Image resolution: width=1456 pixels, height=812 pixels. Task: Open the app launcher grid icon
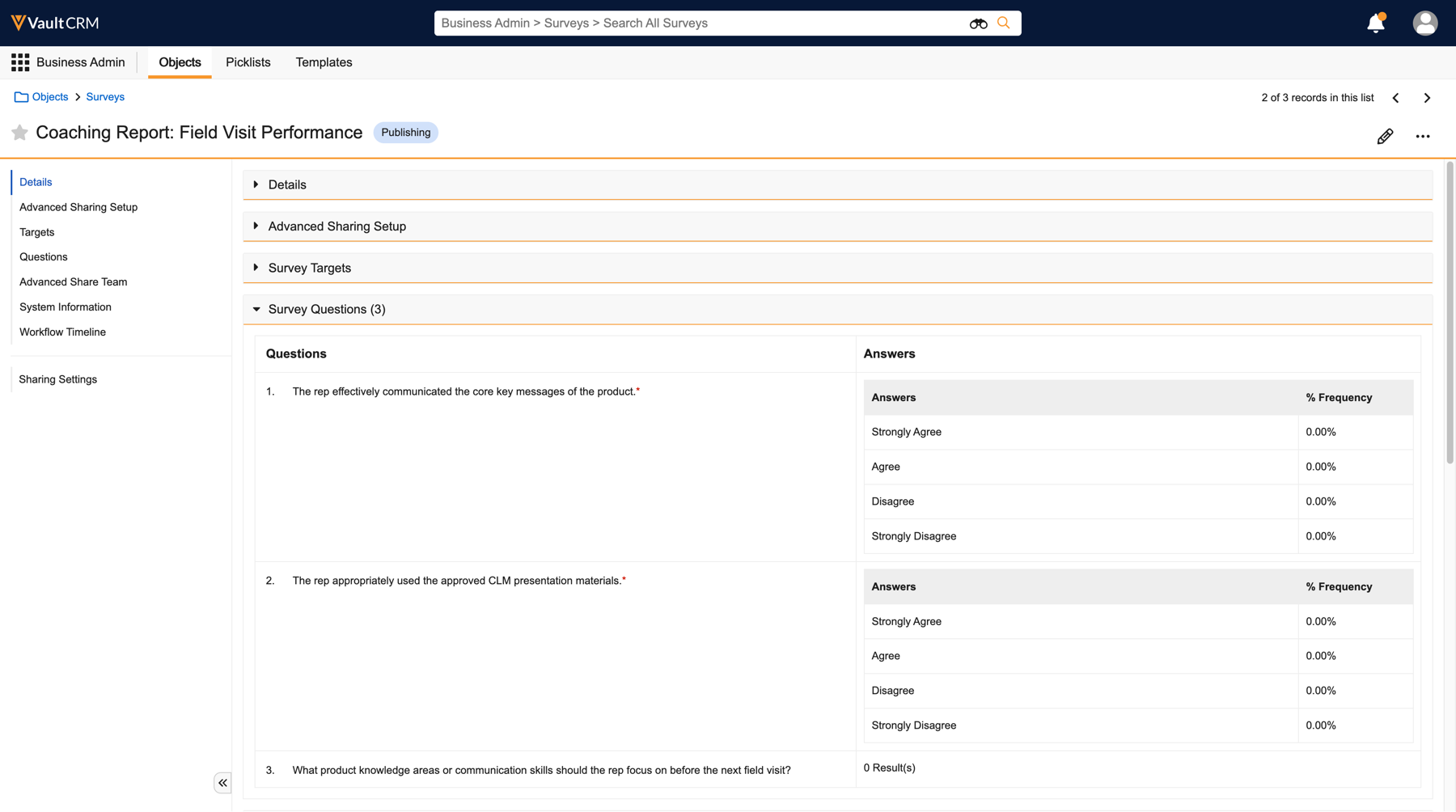tap(20, 62)
